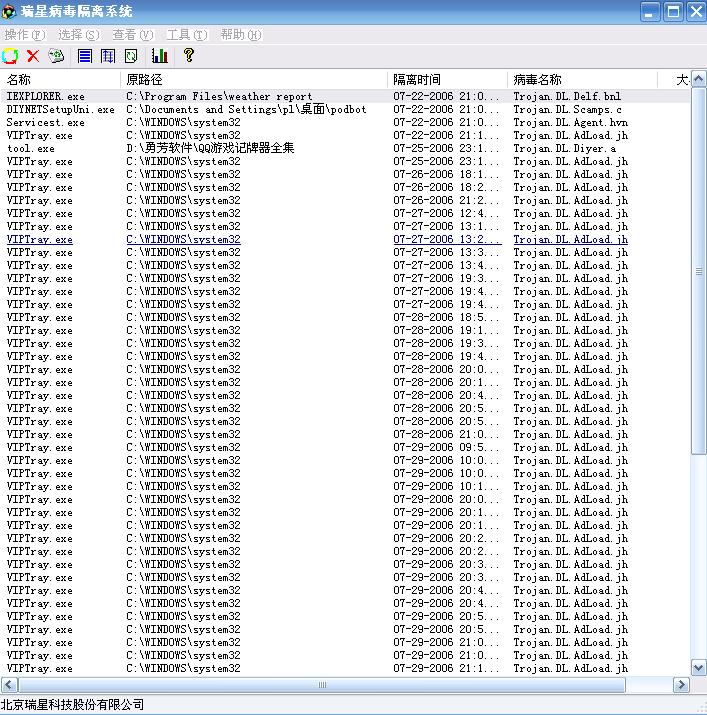This screenshot has height=715, width=707.
Task: Open the 查看(V) menu
Action: [x=132, y=35]
